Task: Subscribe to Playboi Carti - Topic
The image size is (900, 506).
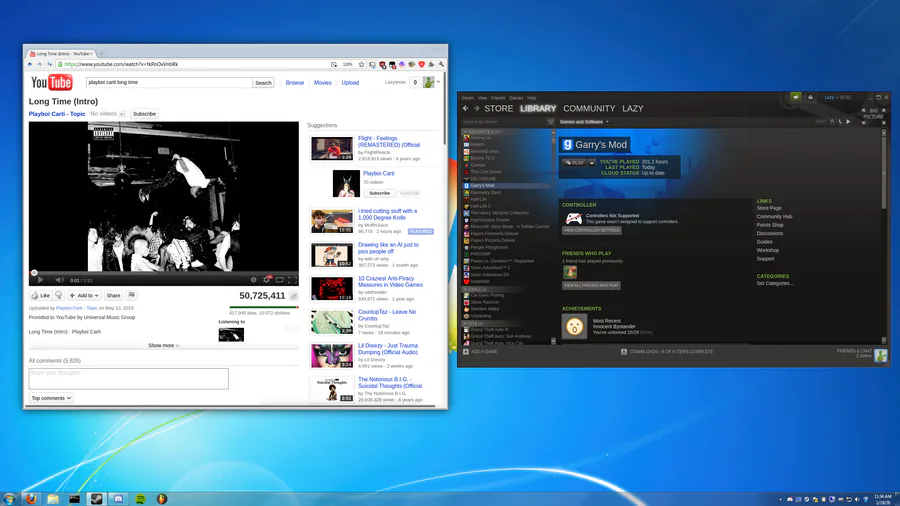Action: [x=144, y=114]
